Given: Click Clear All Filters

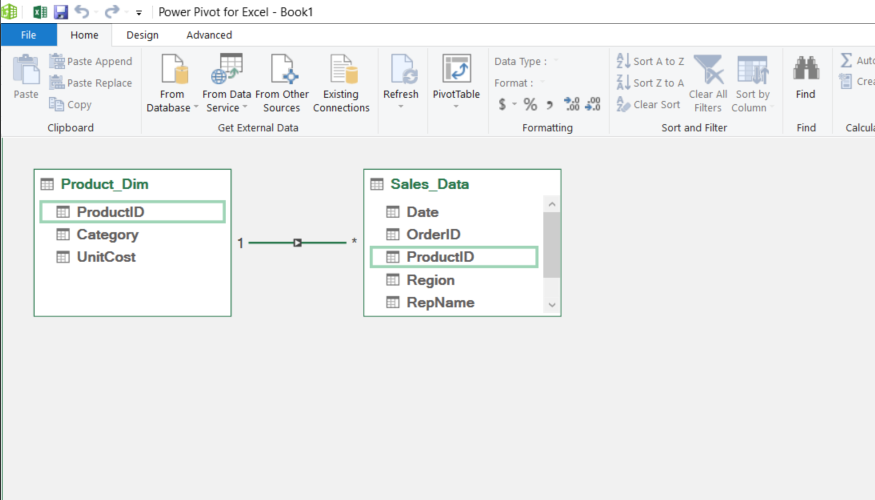Looking at the screenshot, I should point(708,83).
